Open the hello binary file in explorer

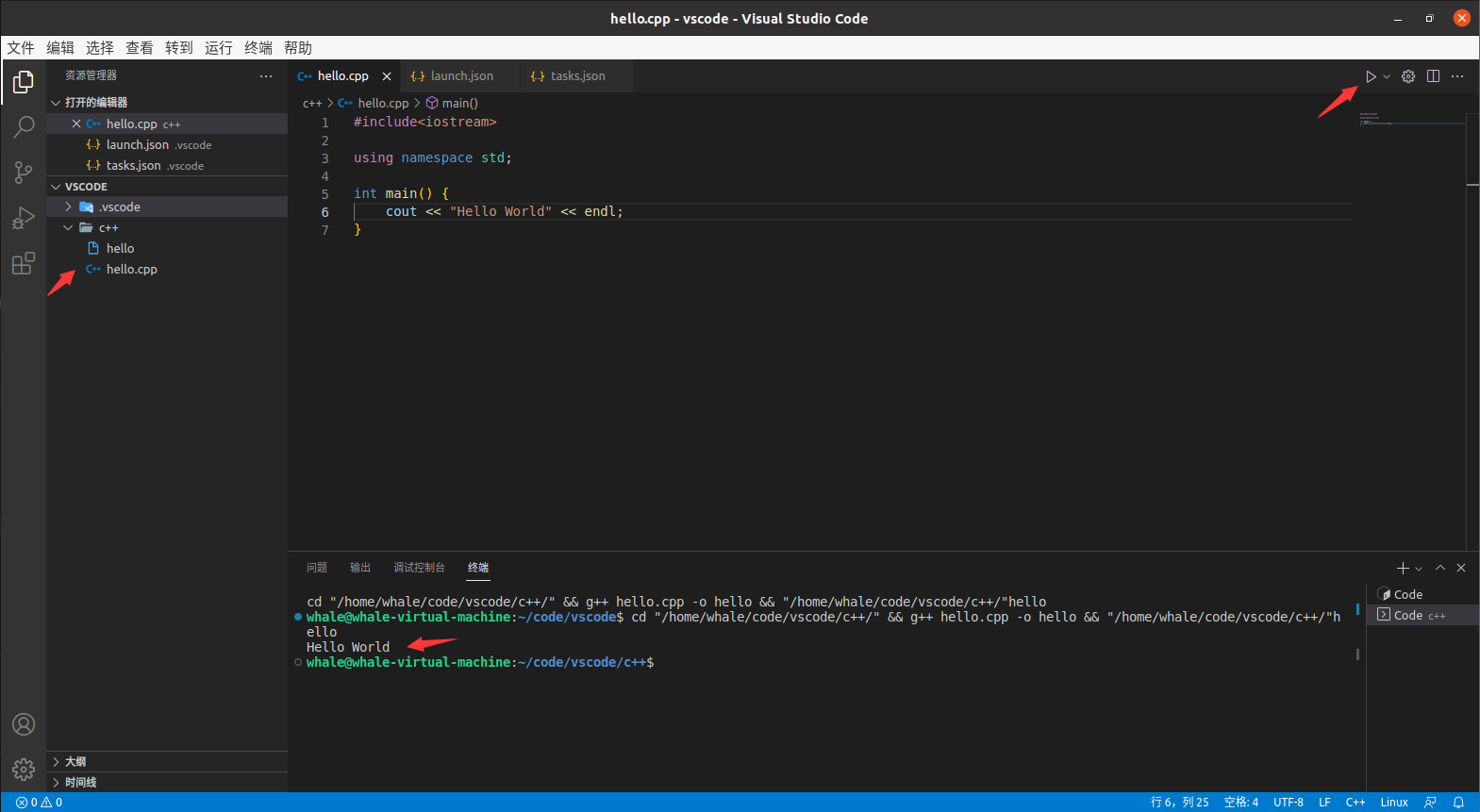[167, 249]
